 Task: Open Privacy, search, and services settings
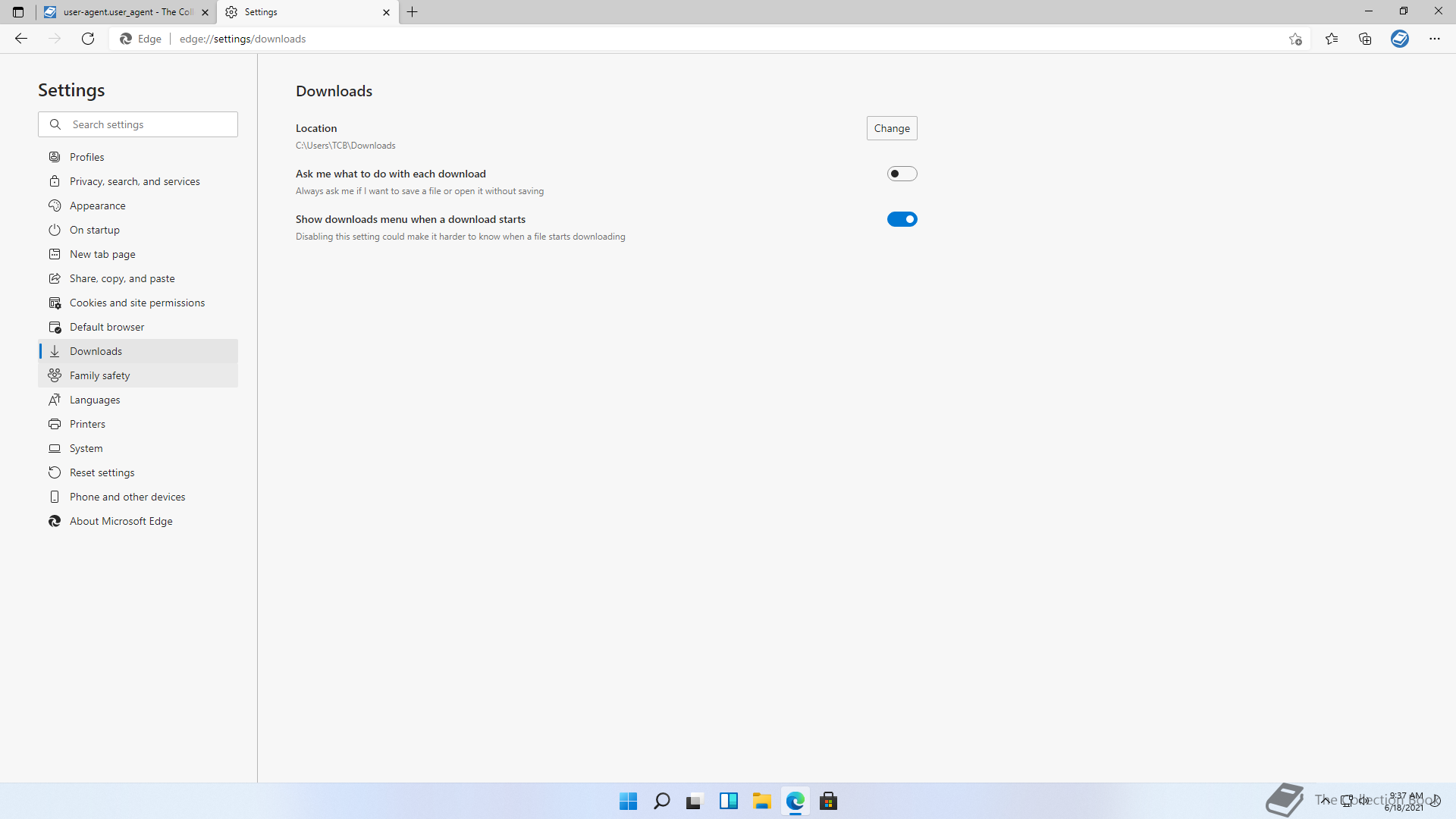click(135, 181)
